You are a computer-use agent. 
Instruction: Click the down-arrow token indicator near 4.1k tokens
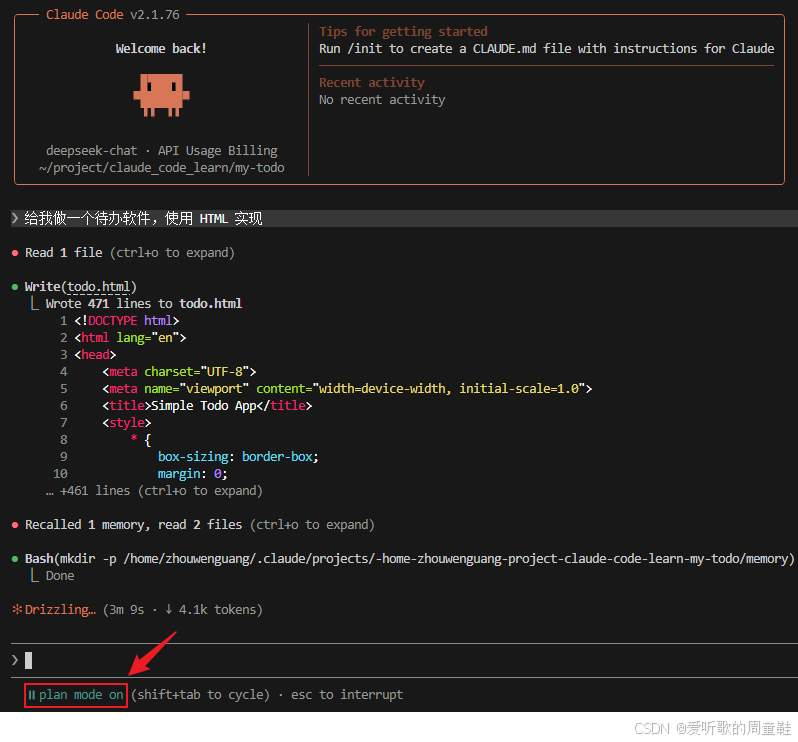tap(168, 609)
